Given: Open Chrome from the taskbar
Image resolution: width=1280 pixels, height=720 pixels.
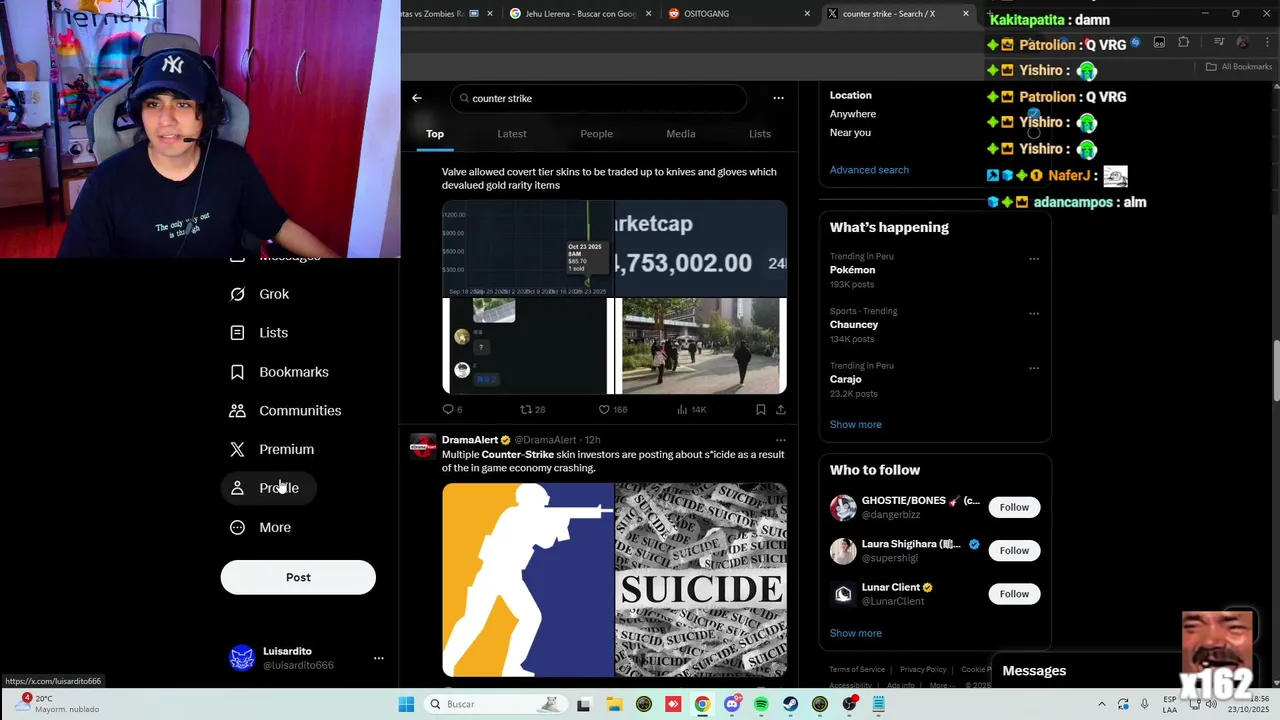Looking at the screenshot, I should (702, 704).
